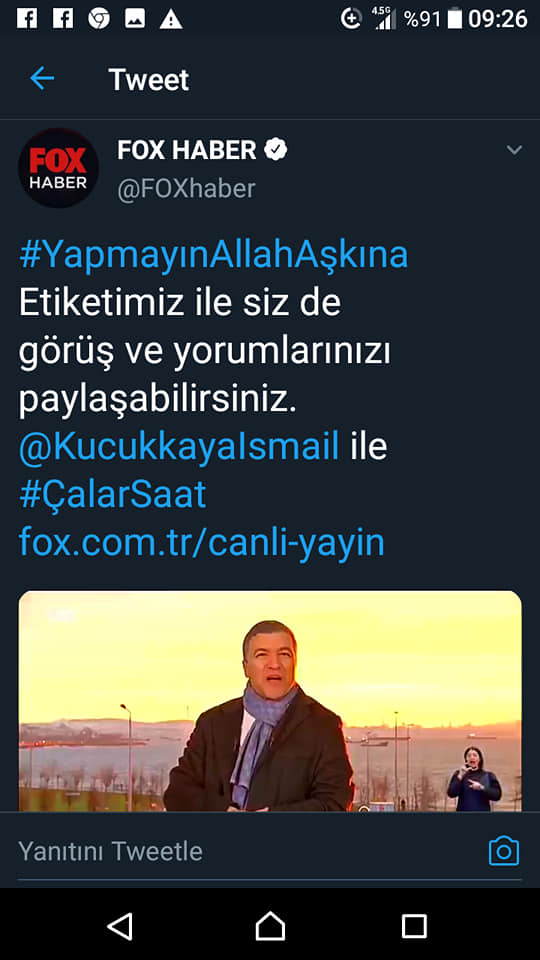The image size is (540, 960).
Task: Tap the back arrow beside Tweet
Action: [x=42, y=79]
